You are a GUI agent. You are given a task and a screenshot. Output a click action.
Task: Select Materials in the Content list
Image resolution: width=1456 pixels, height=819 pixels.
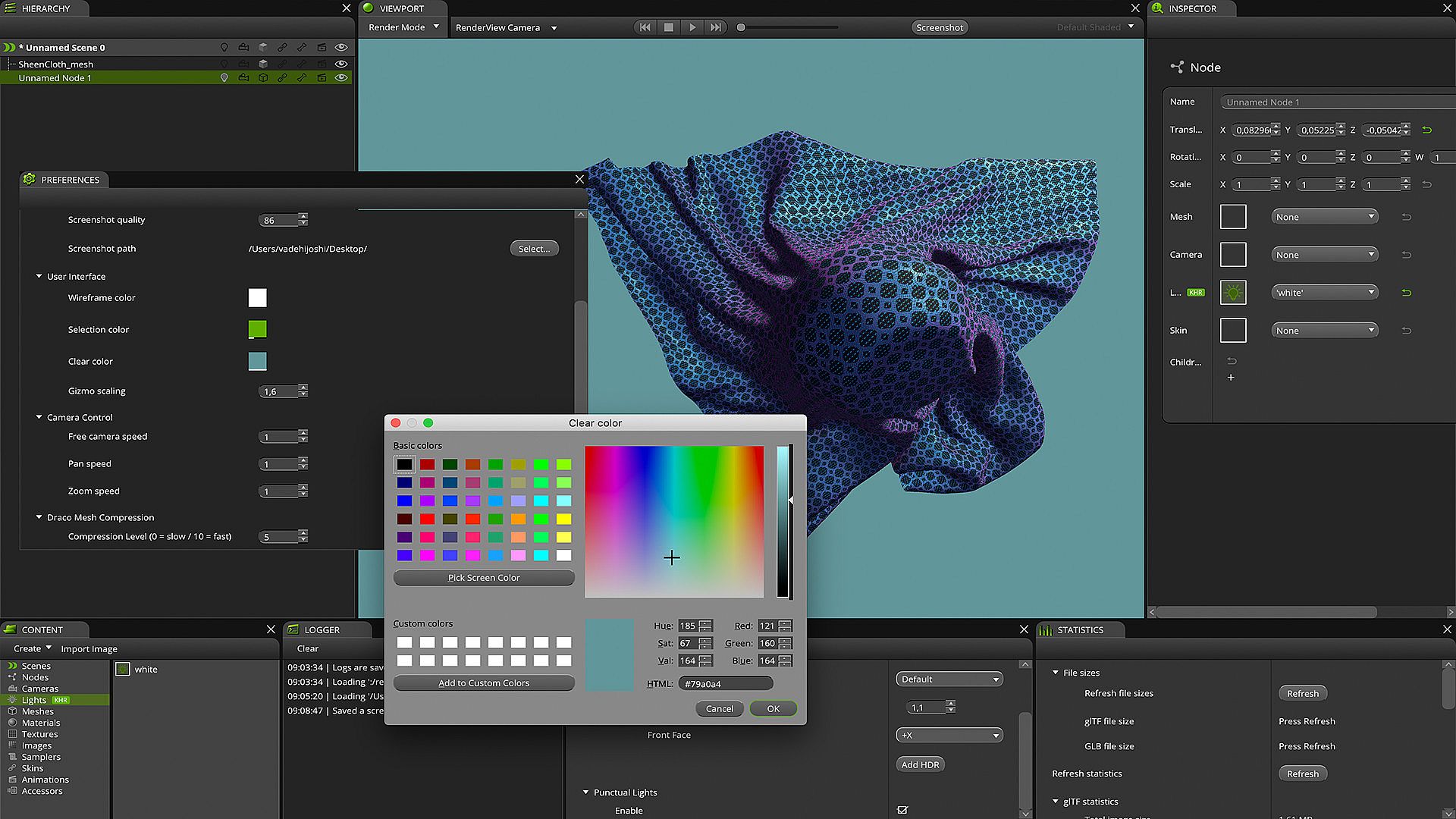[40, 723]
